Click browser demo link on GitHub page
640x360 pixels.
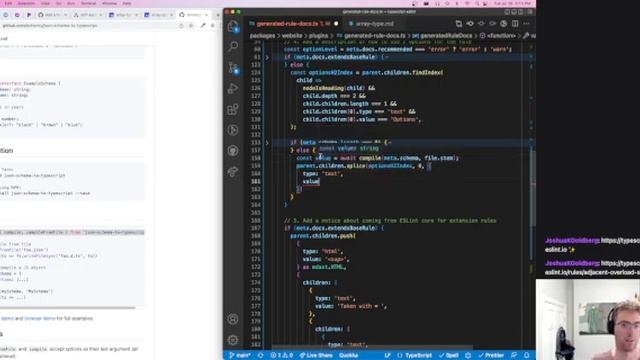point(39,318)
